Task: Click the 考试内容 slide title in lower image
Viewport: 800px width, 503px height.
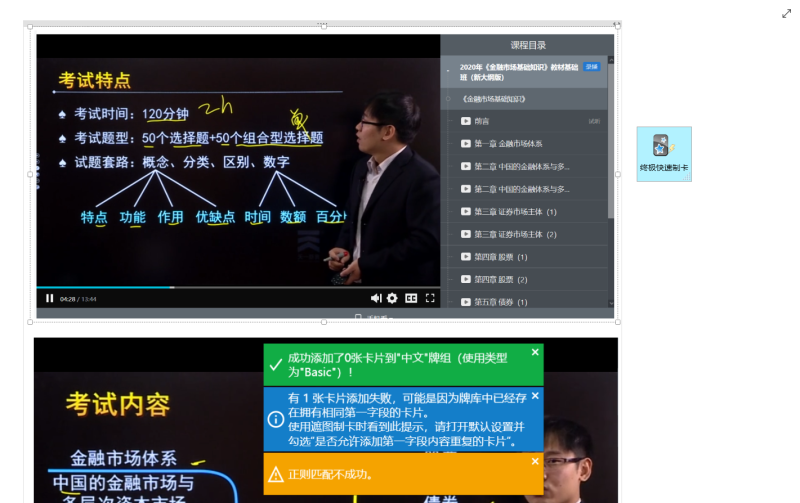Action: (118, 405)
